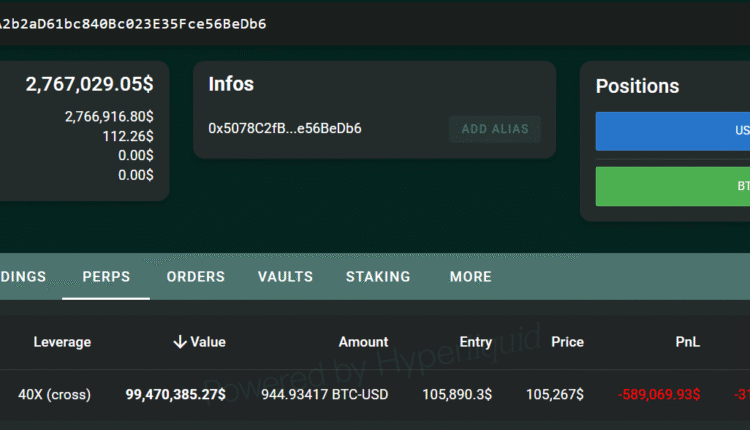Screen dimensions: 750x430
Task: Click the down arrow sort icon beside Value
Action: pyautogui.click(x=180, y=342)
